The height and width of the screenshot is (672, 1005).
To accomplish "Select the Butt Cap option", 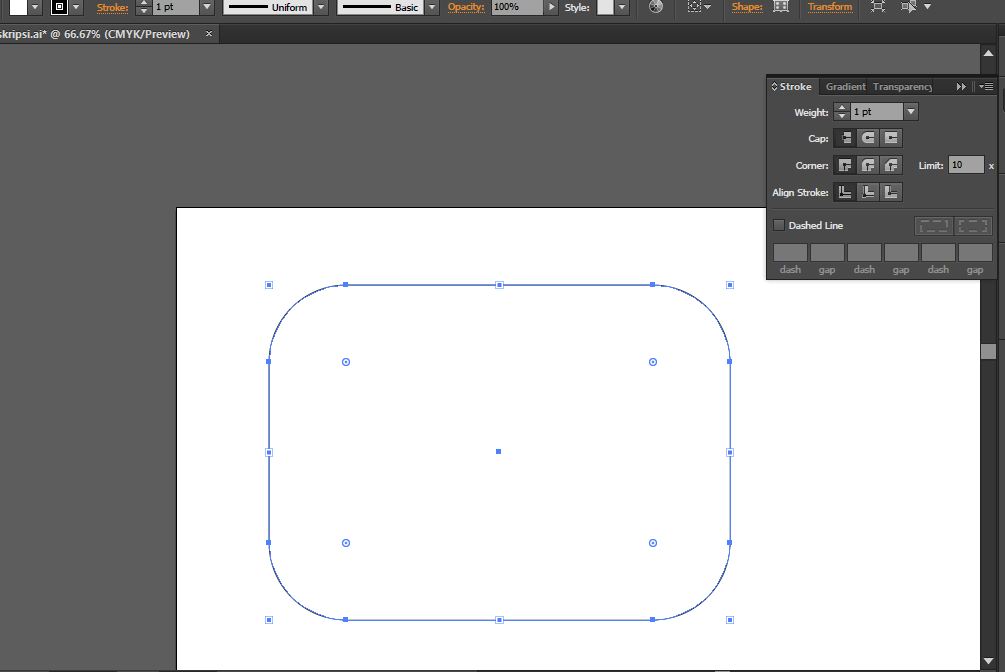I will pos(845,138).
